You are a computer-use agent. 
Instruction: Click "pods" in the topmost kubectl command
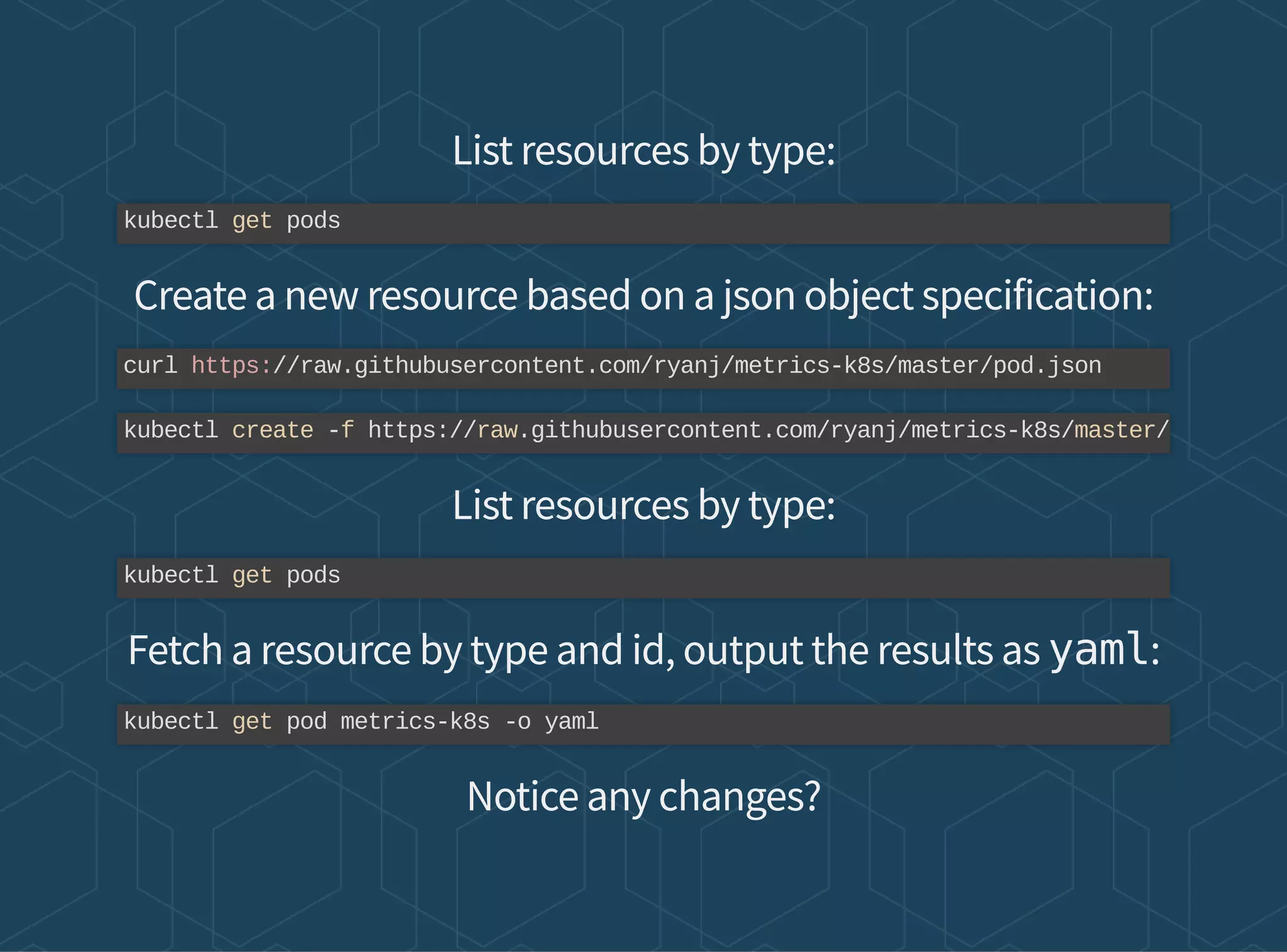click(313, 221)
